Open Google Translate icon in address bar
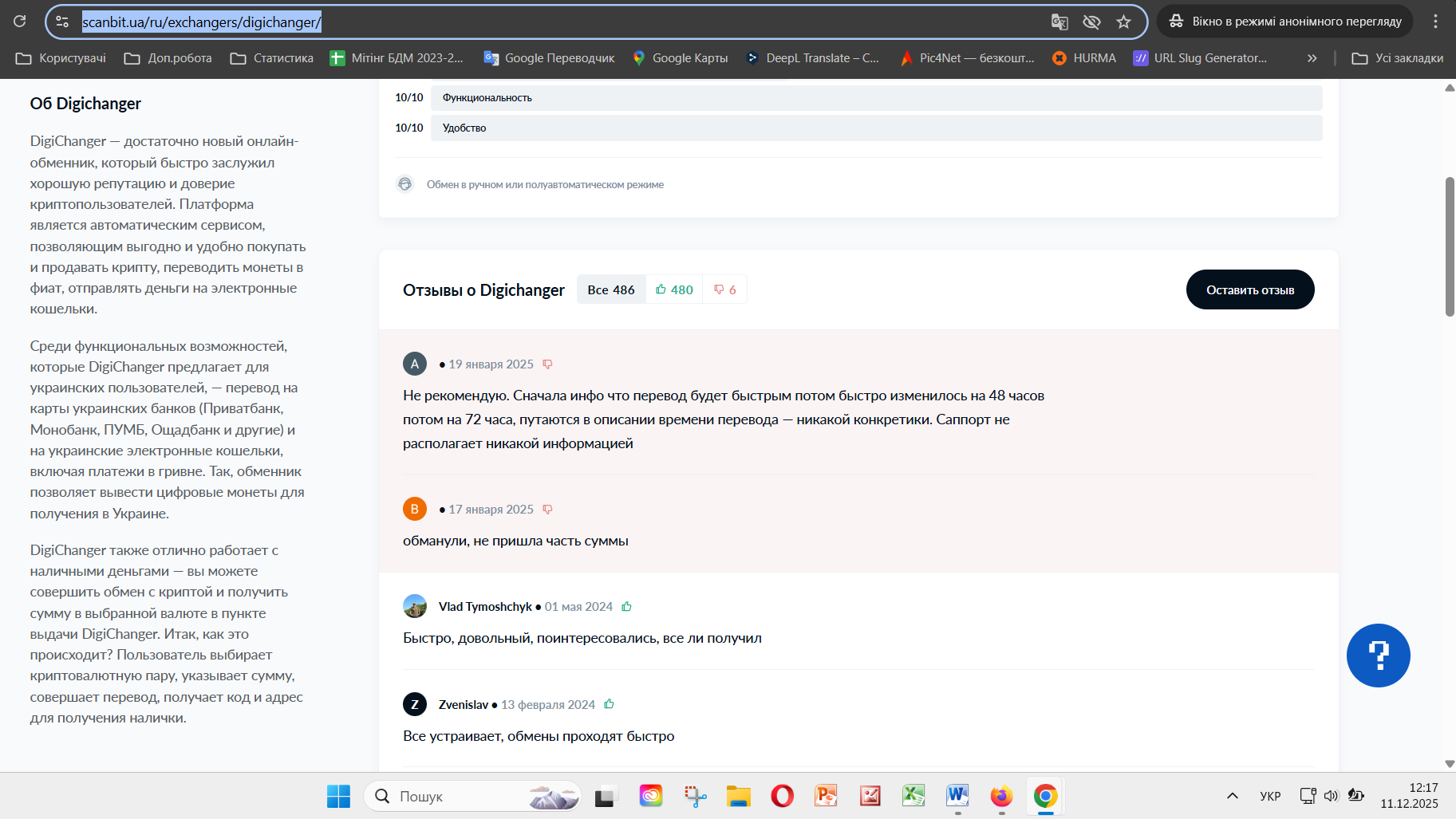 (x=1059, y=22)
